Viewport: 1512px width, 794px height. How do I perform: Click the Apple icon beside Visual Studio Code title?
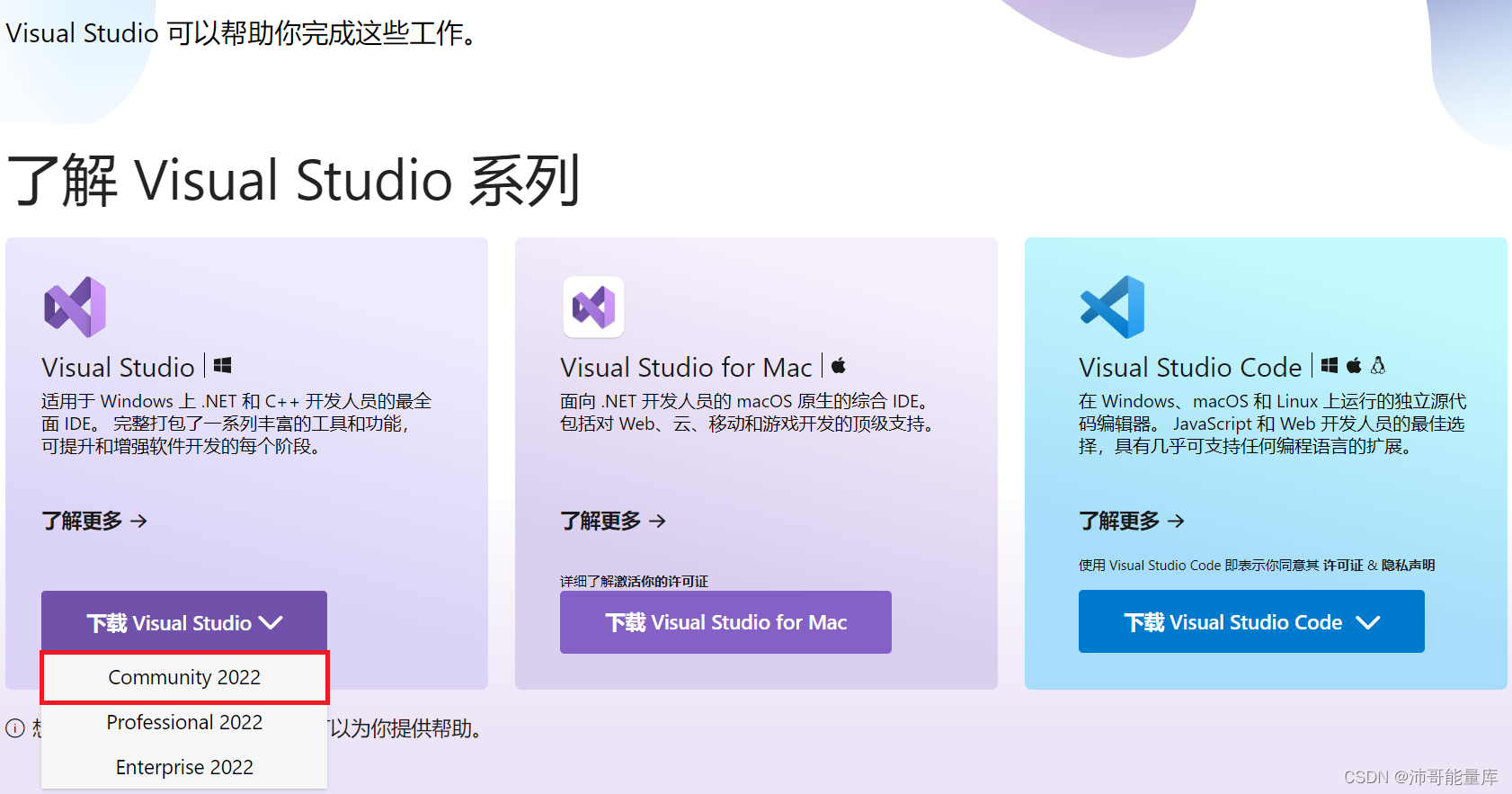pos(1354,365)
